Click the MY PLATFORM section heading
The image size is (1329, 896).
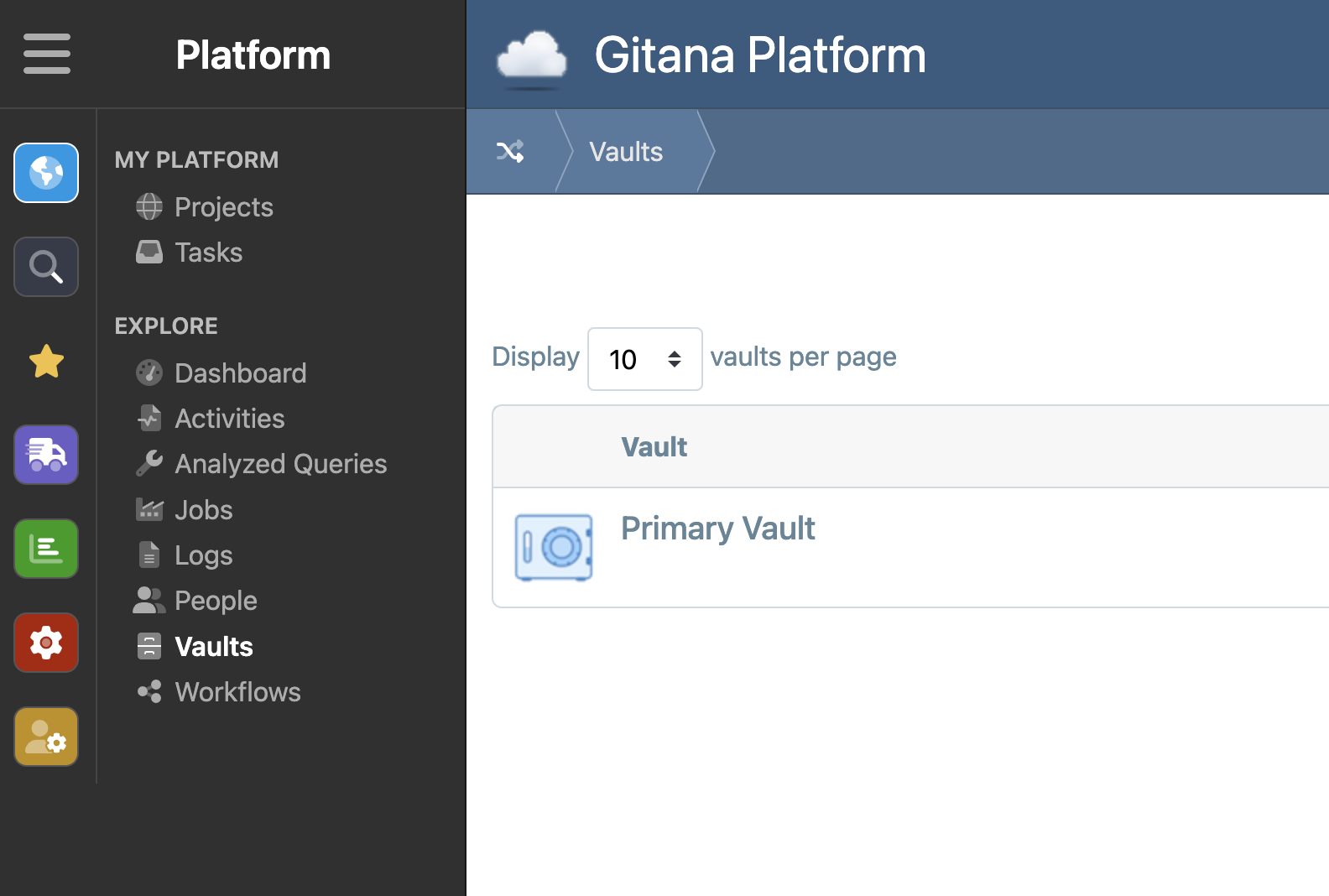tap(196, 159)
